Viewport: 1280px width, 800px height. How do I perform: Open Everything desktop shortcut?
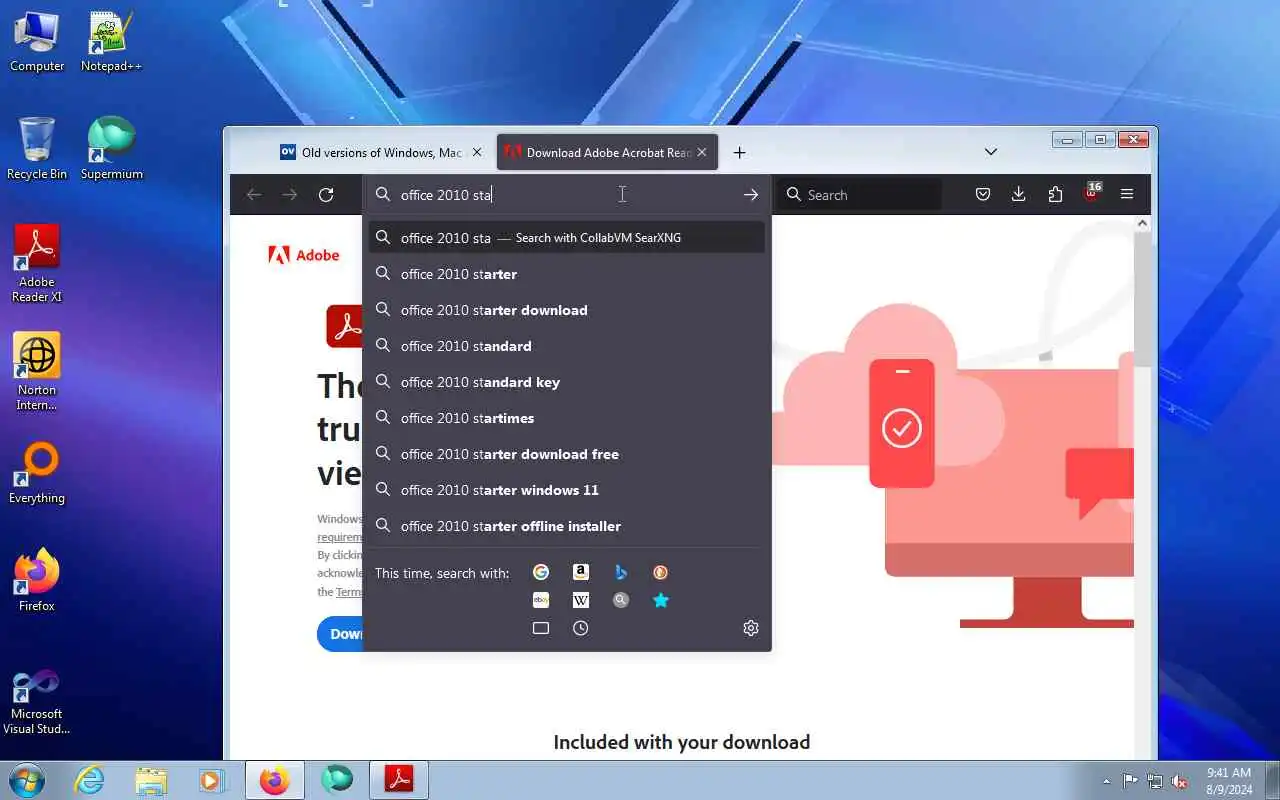tap(37, 473)
